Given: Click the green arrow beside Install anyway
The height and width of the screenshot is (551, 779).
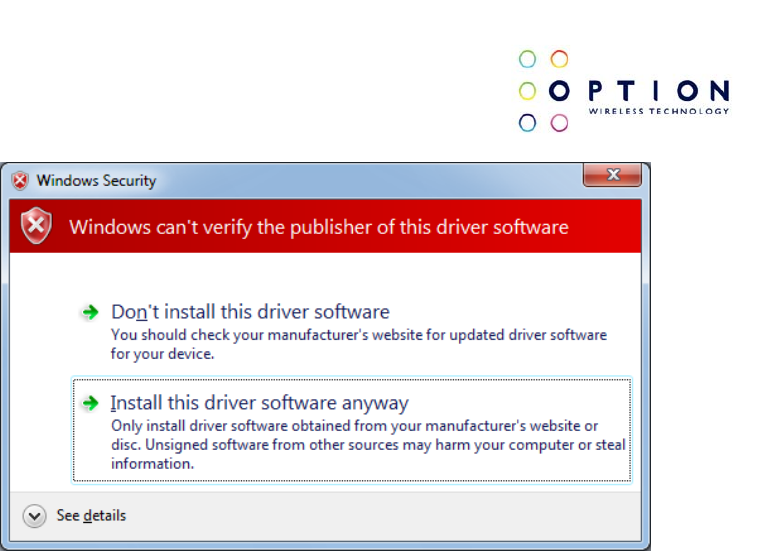Looking at the screenshot, I should 90,403.
